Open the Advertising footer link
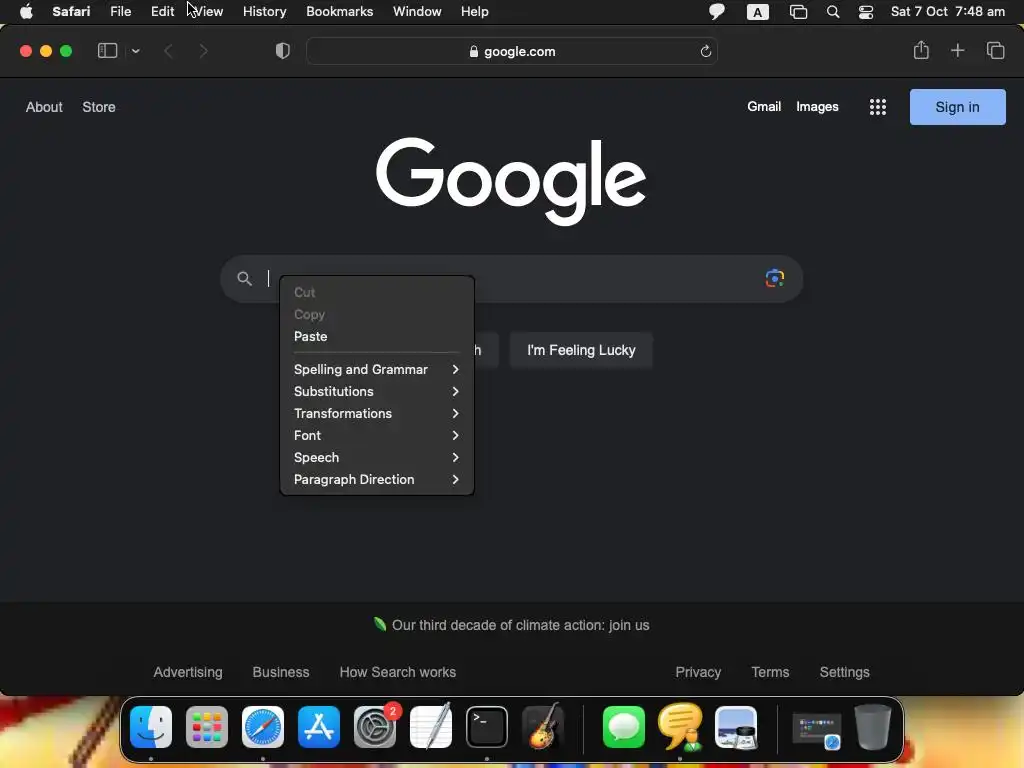 coord(188,672)
